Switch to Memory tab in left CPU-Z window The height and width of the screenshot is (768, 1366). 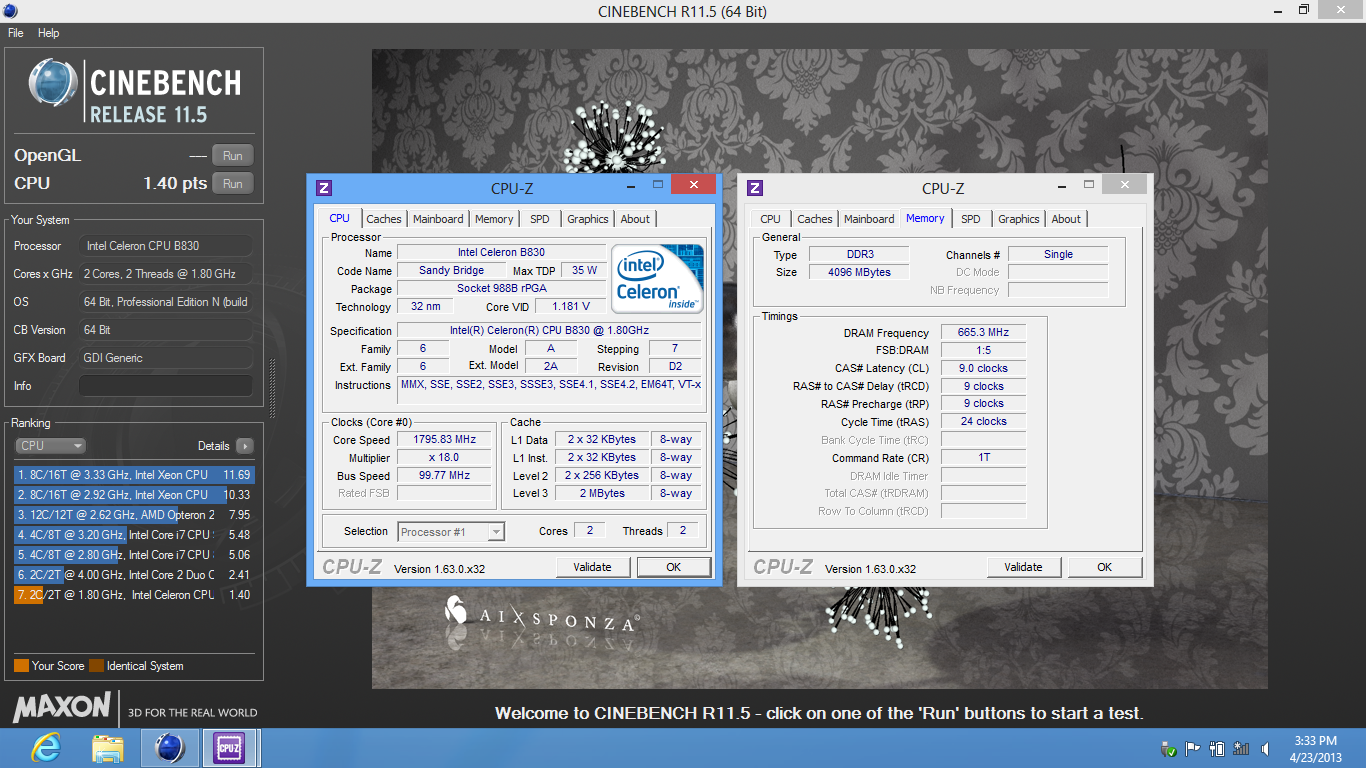(x=494, y=219)
